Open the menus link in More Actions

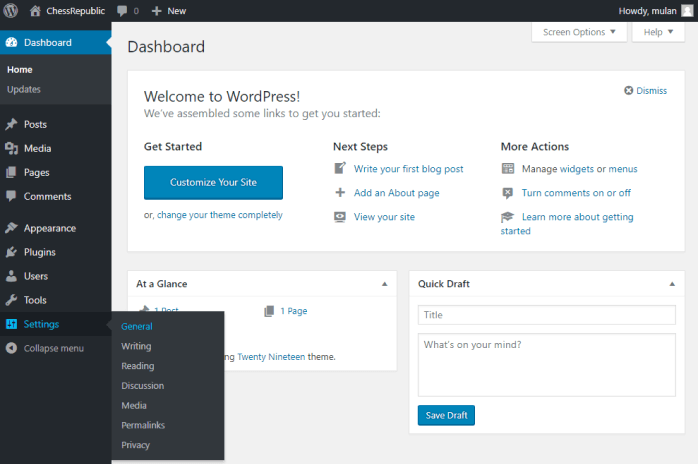pyautogui.click(x=623, y=169)
